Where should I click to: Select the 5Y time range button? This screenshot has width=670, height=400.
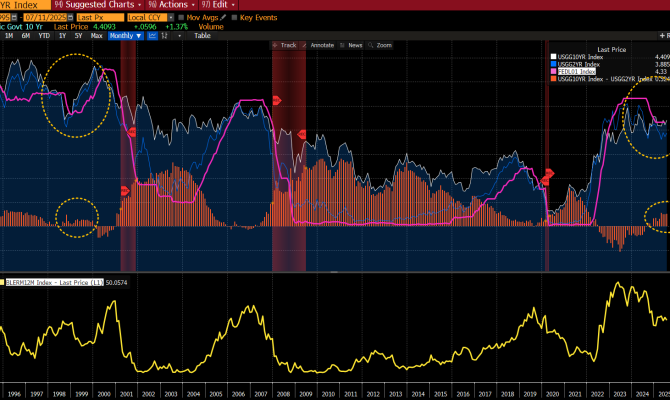[x=78, y=36]
